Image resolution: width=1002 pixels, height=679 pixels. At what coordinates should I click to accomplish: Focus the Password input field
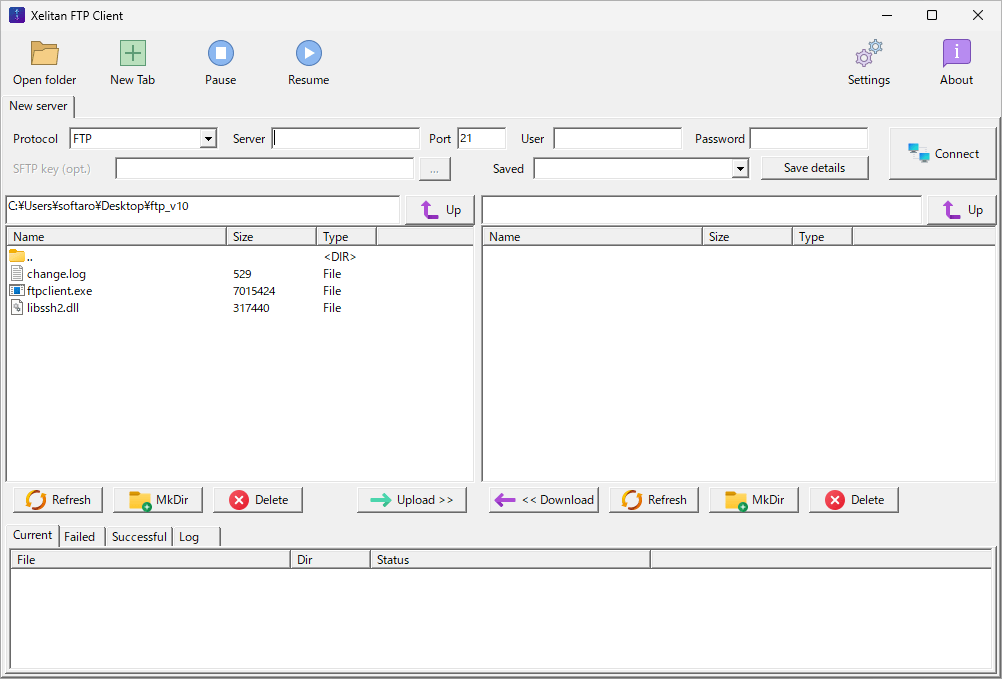click(809, 139)
